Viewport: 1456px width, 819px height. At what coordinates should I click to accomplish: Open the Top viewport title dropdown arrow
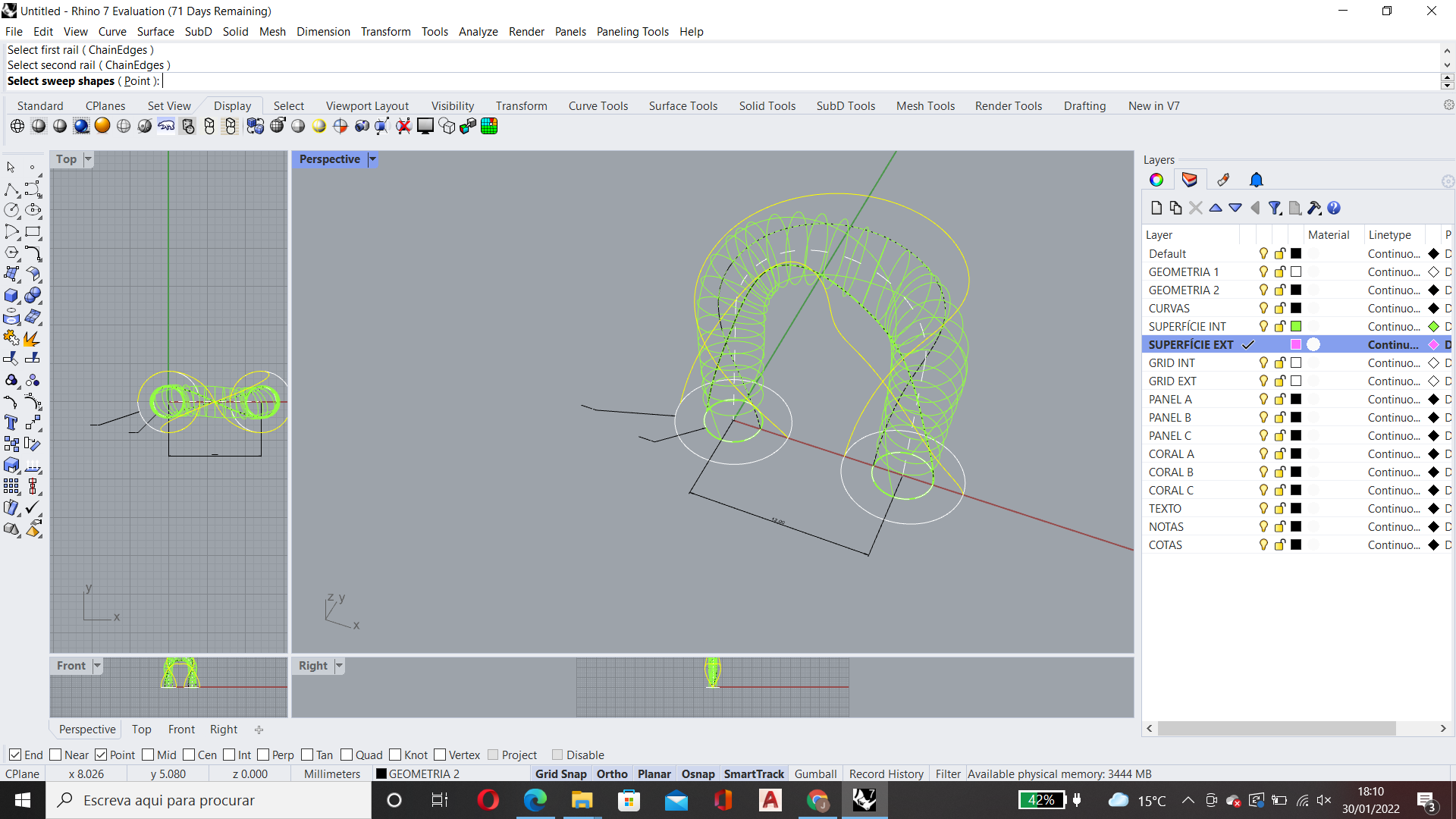(x=88, y=159)
